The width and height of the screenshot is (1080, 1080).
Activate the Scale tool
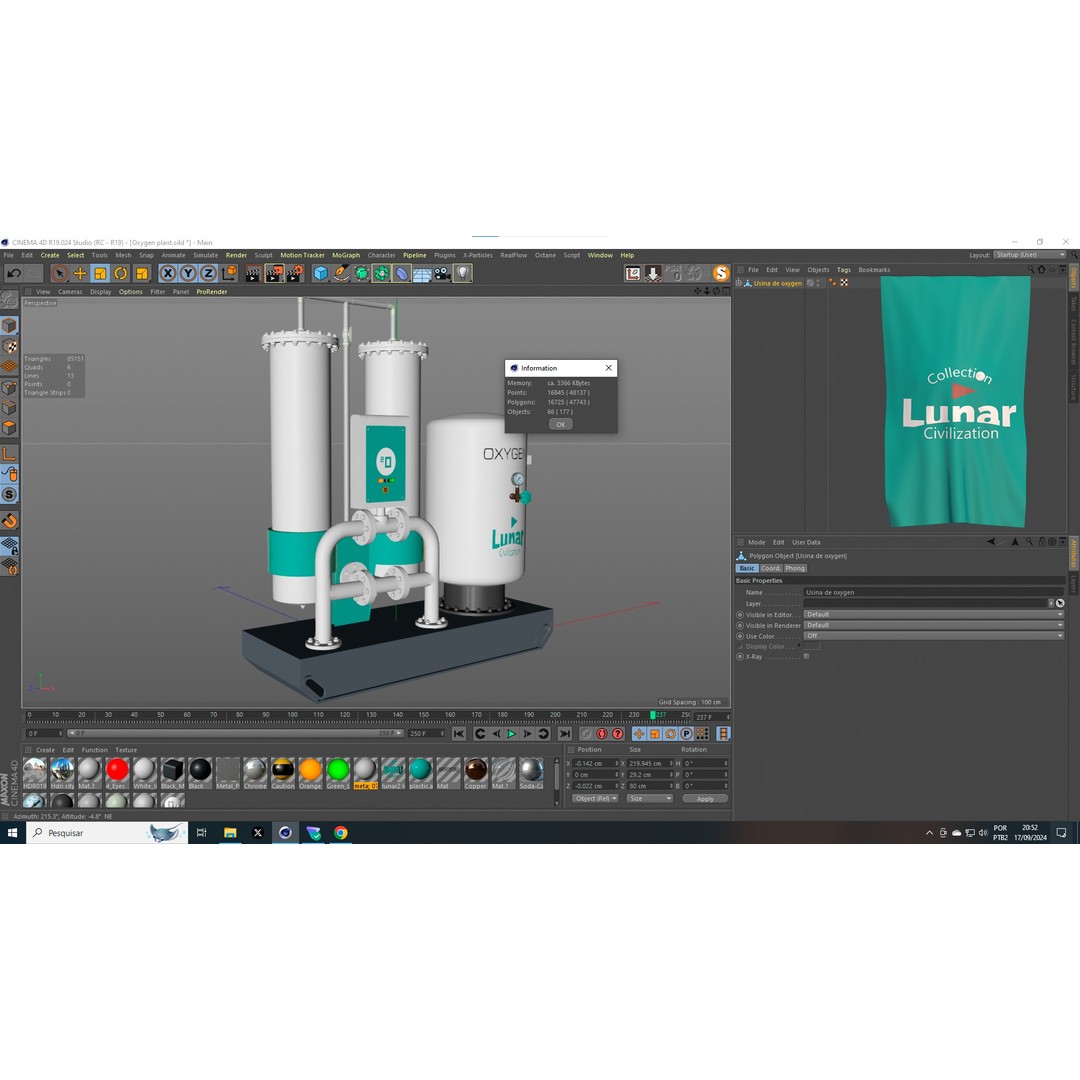(101, 273)
